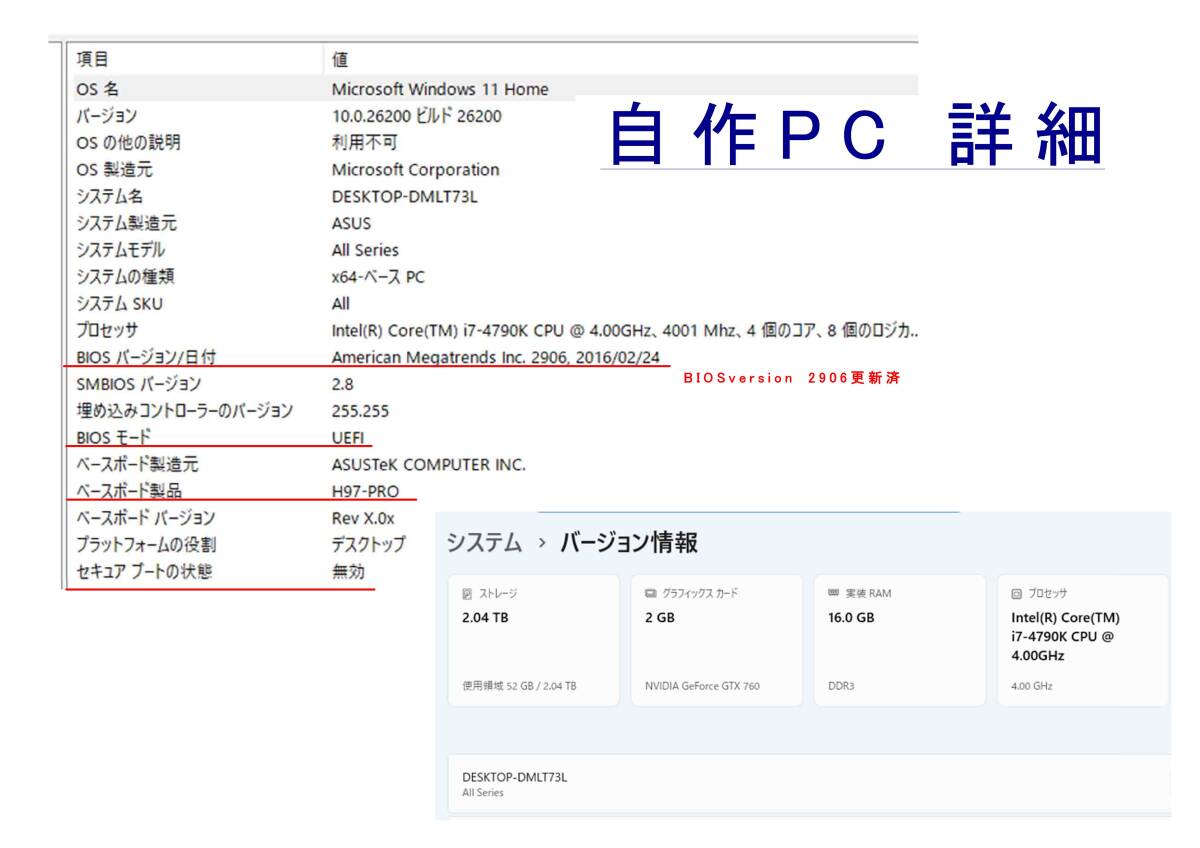Open the Intel Core i7-4790K processor card
This screenshot has height=848, width=1200.
(x=1082, y=640)
